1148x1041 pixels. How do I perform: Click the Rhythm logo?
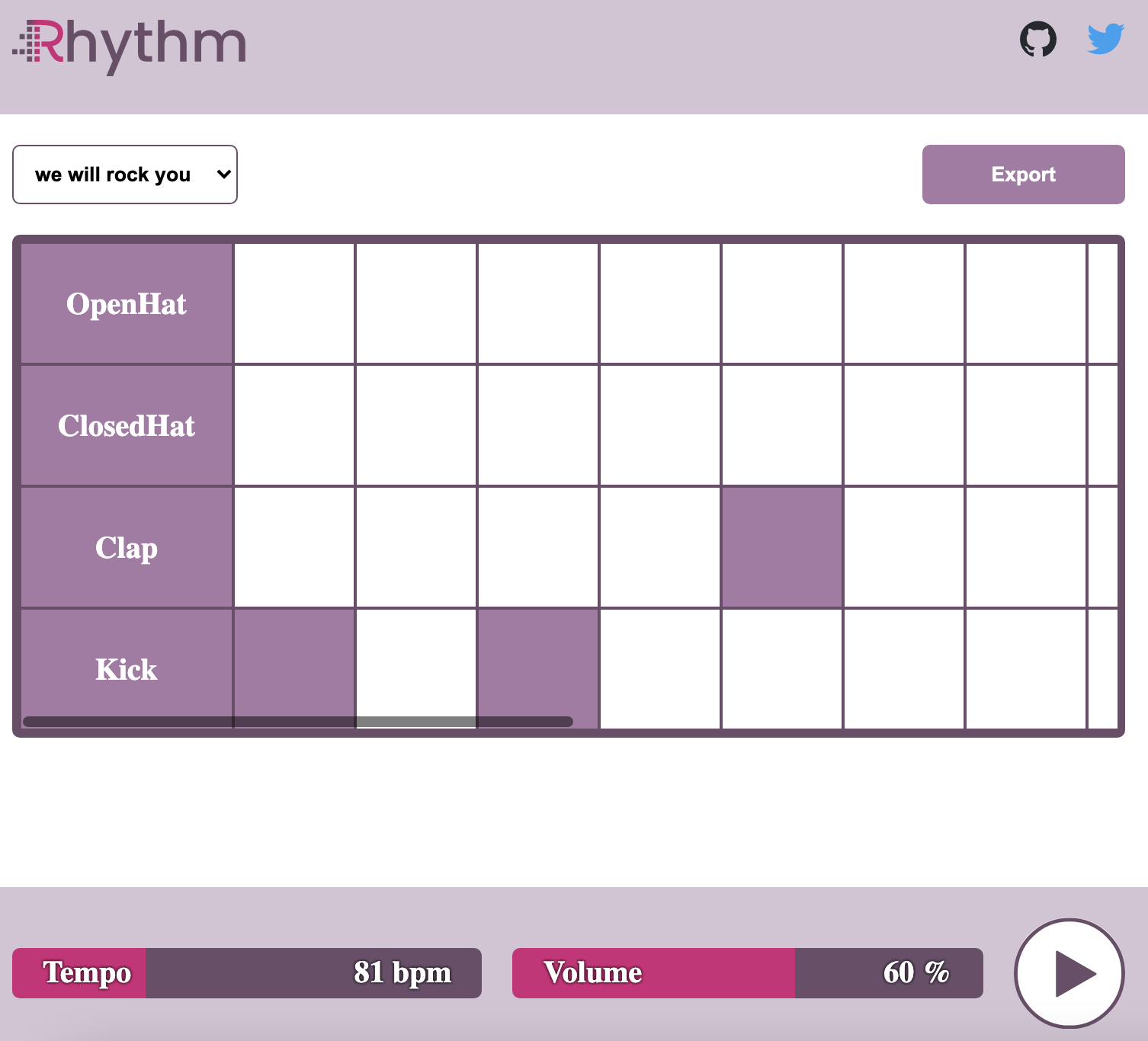tap(130, 46)
